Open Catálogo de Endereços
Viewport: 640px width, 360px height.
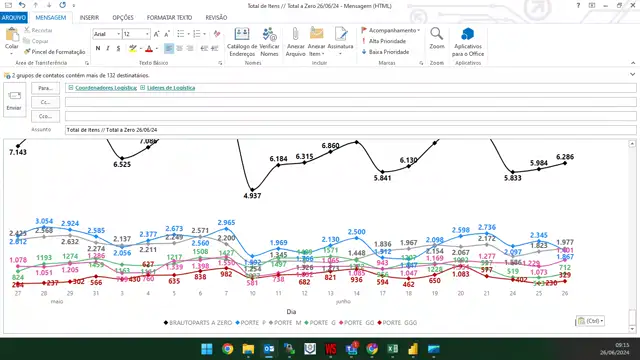click(x=242, y=42)
